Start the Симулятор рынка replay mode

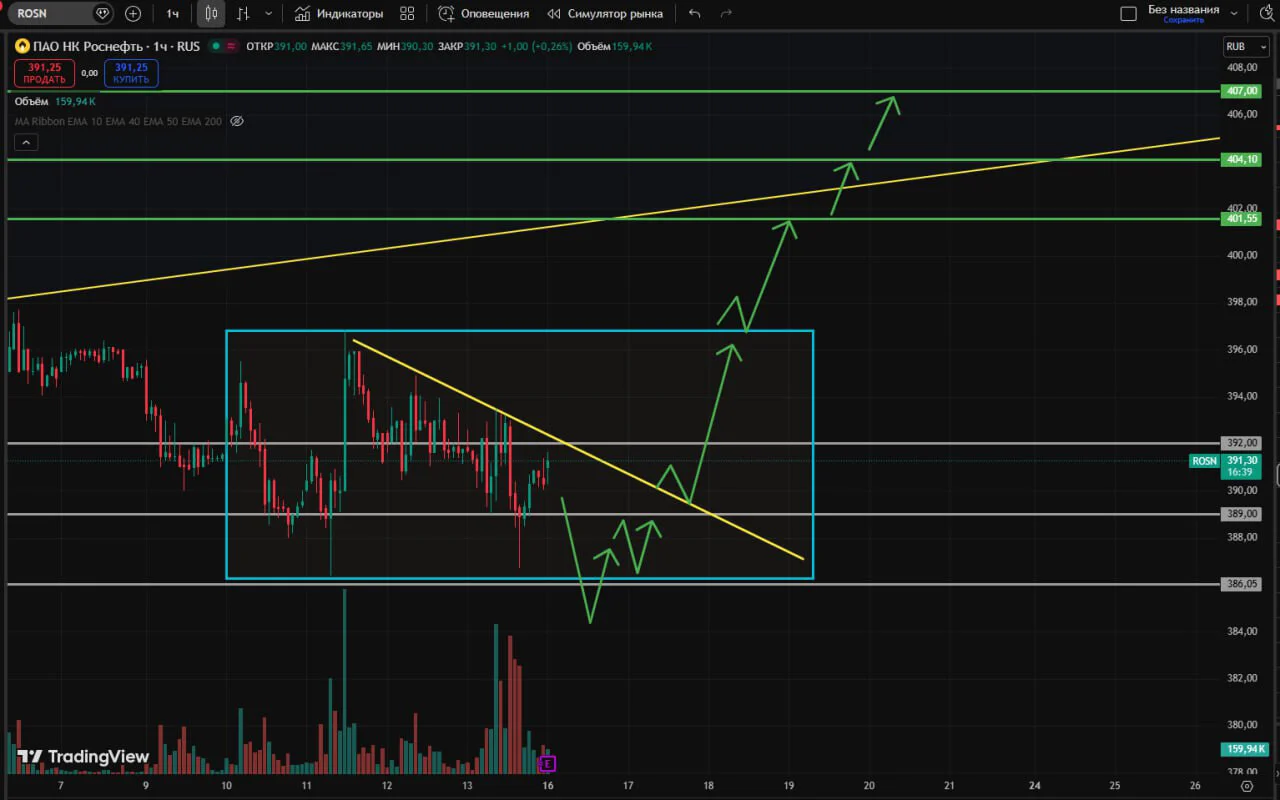tap(605, 14)
